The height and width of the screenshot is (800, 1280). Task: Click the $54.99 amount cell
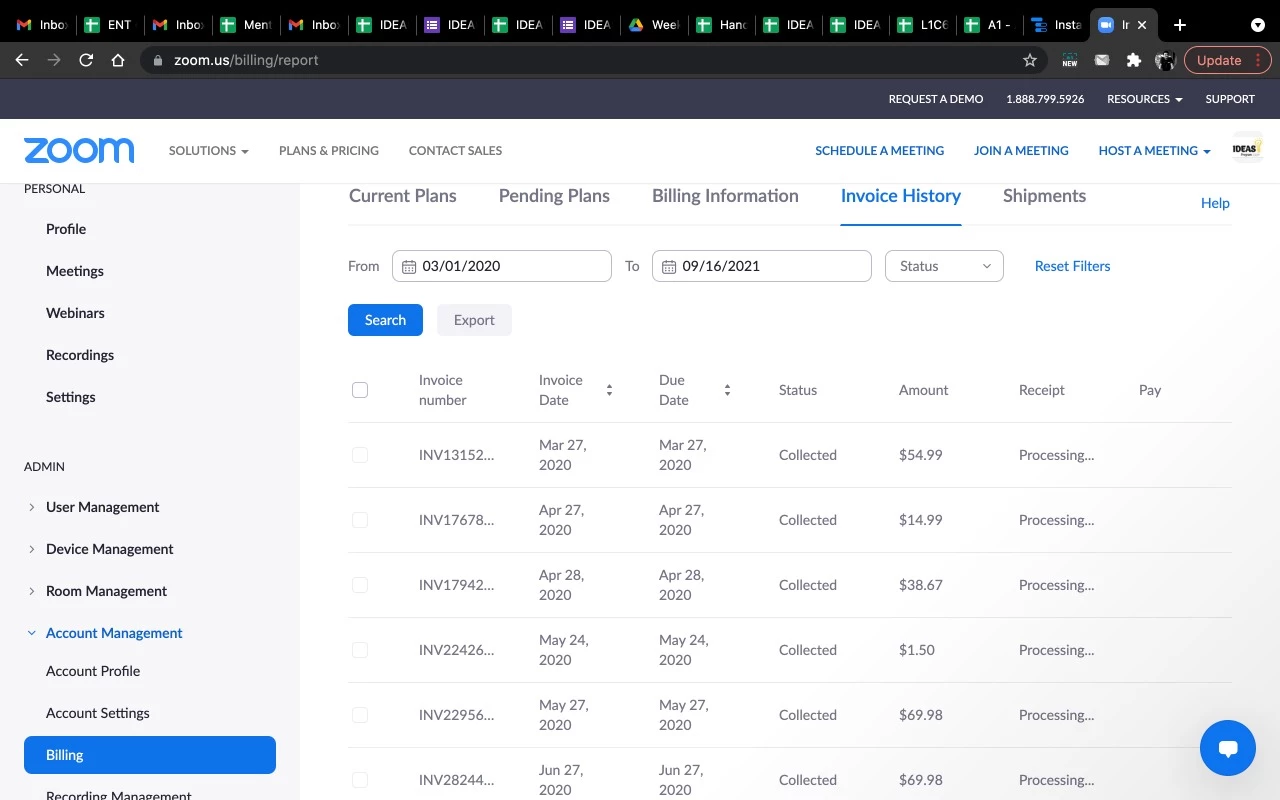pyautogui.click(x=921, y=455)
